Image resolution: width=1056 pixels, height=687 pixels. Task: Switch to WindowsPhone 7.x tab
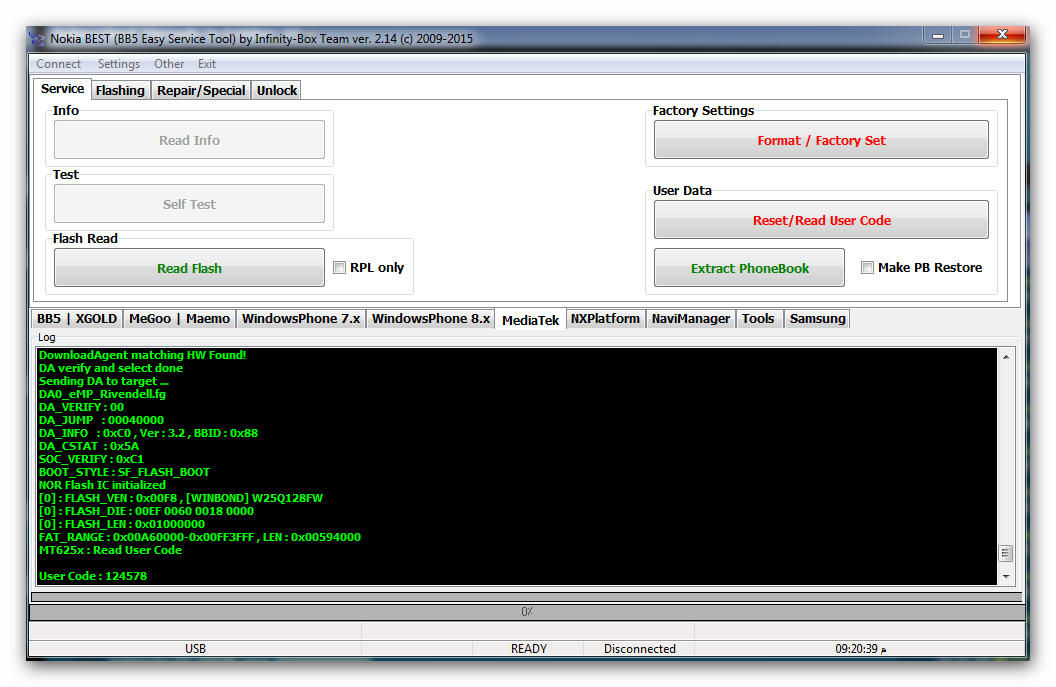click(301, 319)
